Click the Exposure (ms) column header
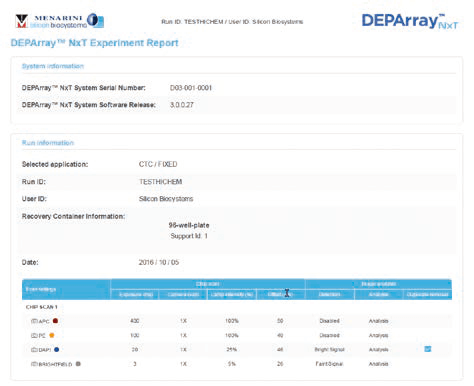474x386 pixels. tap(136, 294)
